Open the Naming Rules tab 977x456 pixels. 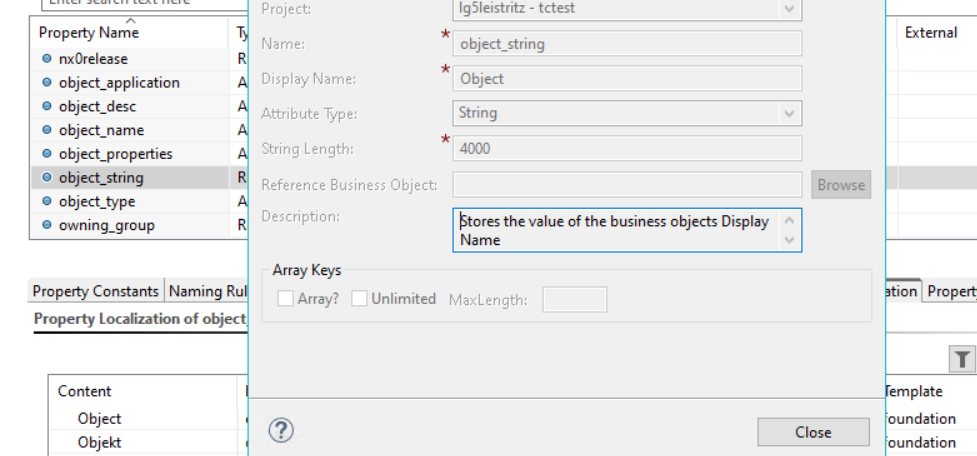tap(207, 291)
